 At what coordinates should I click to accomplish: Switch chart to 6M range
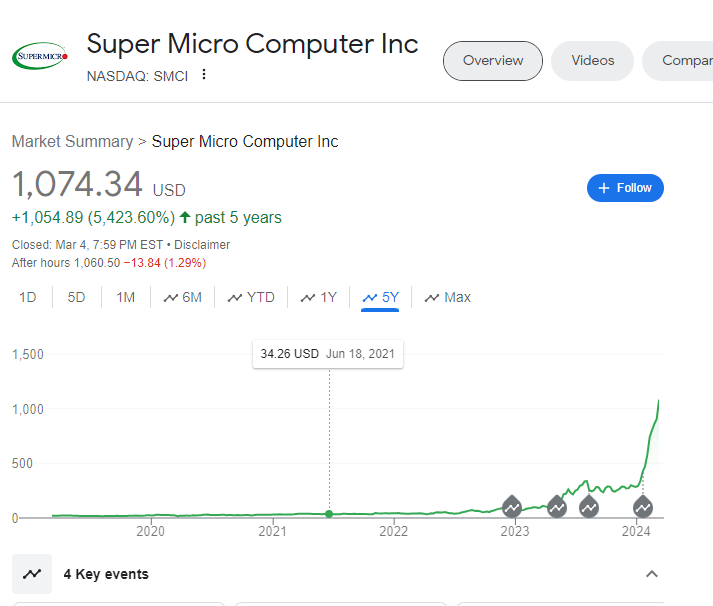coord(183,297)
